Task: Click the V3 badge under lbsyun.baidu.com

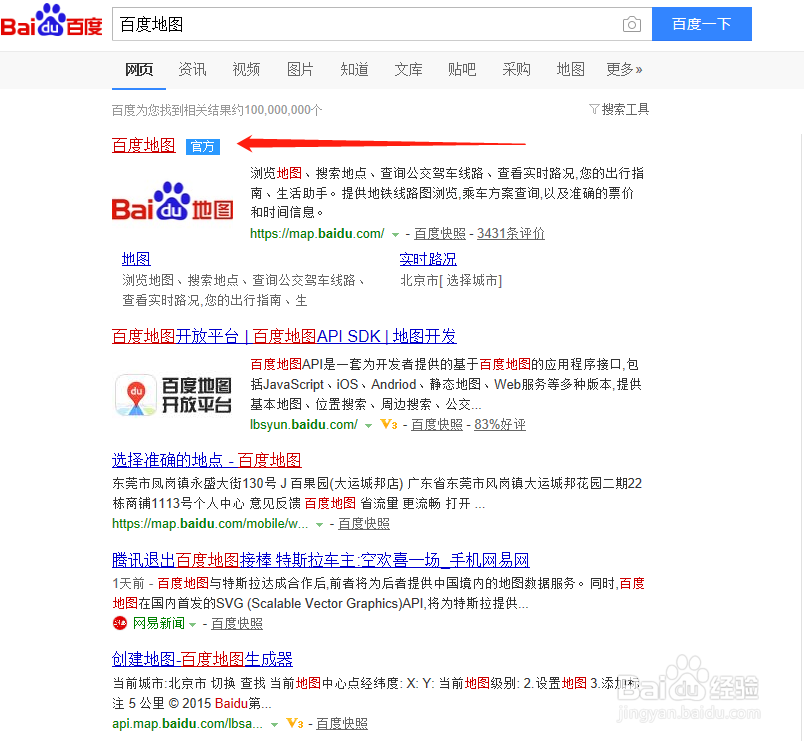Action: [389, 425]
